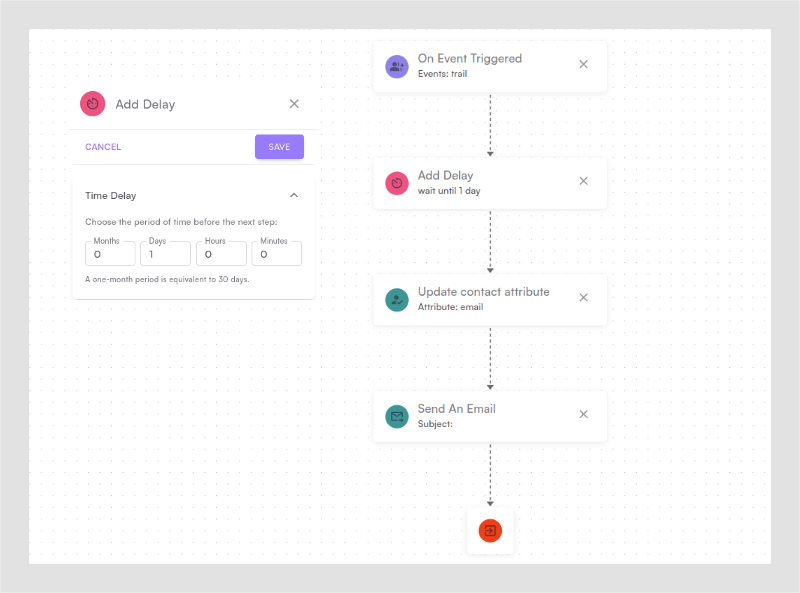Click the On Event Triggered purple users icon
Screen dimensions: 800x593
[397, 66]
